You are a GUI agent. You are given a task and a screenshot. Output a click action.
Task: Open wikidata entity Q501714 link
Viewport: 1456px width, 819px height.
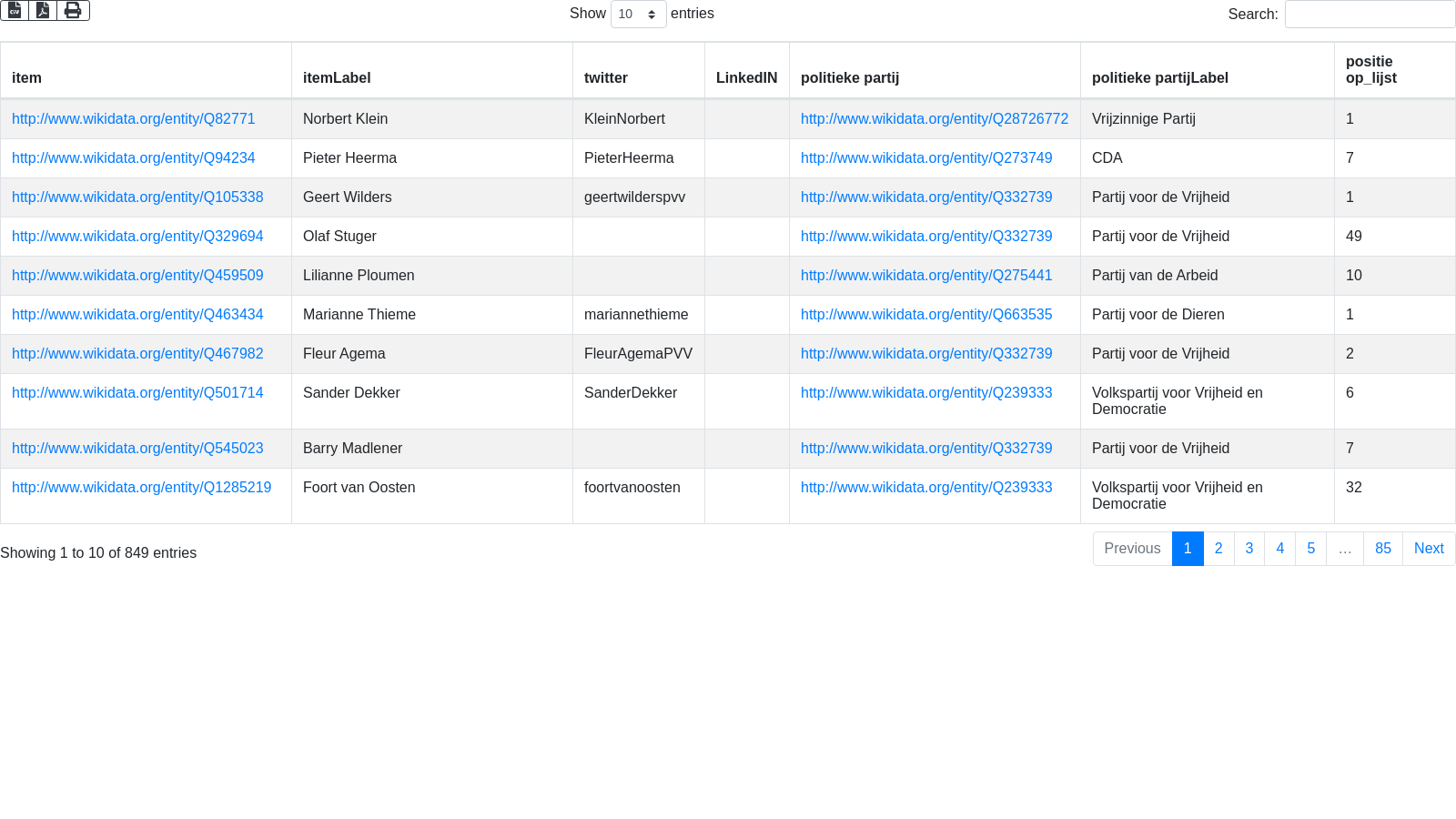click(137, 393)
